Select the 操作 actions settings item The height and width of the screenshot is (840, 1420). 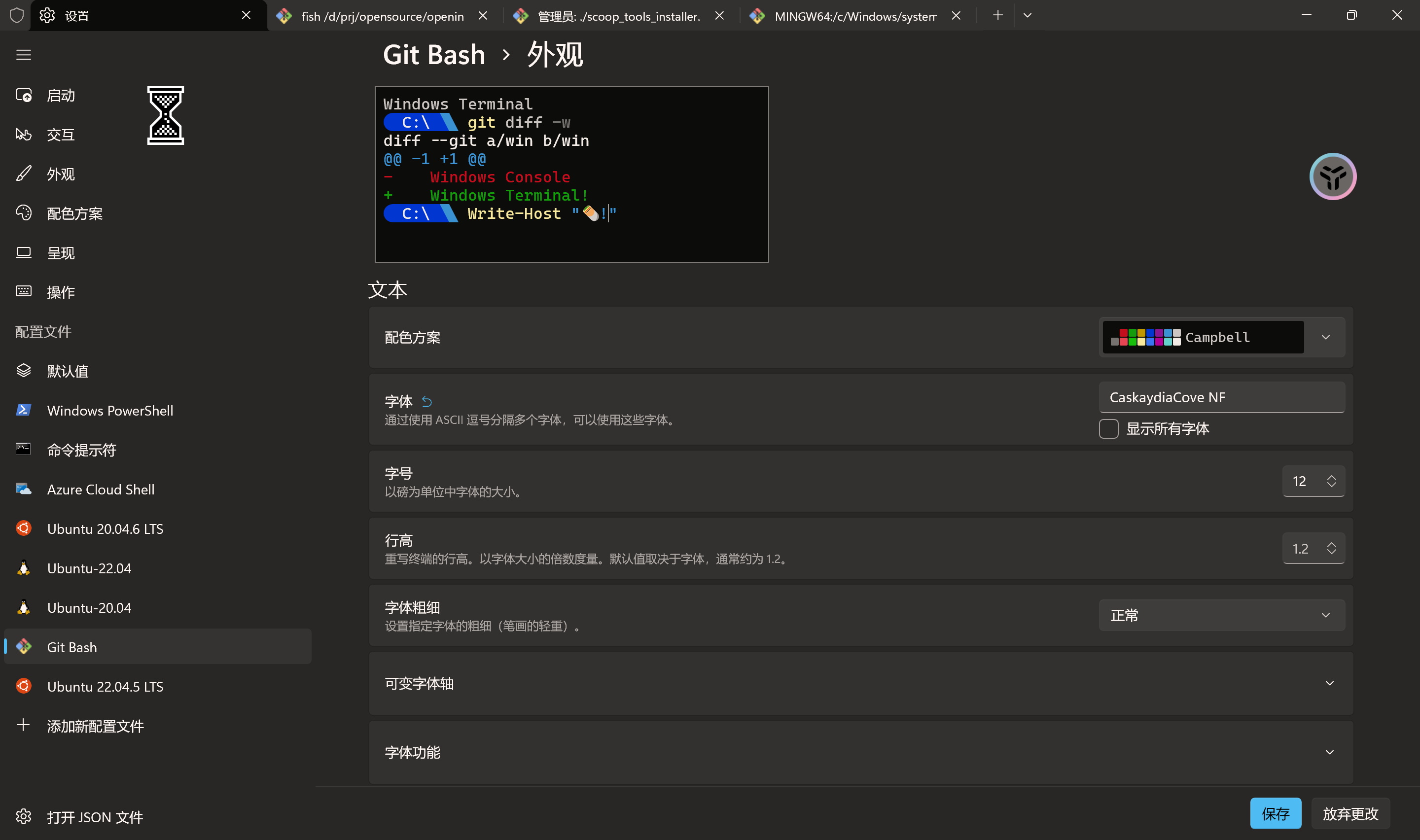tap(158, 292)
